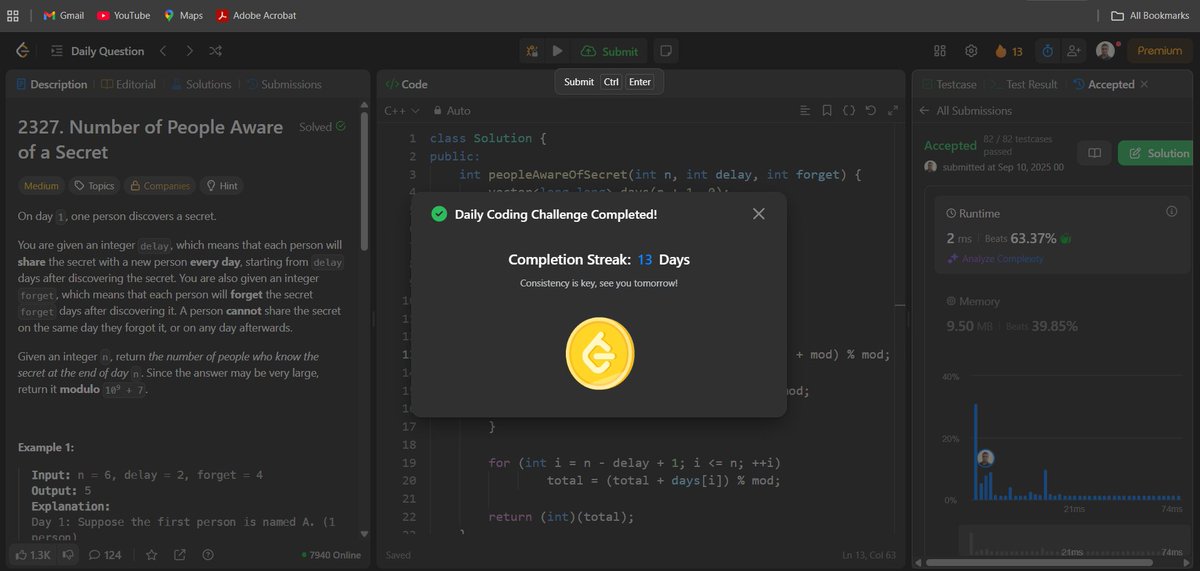Format code with the align icon
This screenshot has height=571, width=1200.
[804, 111]
